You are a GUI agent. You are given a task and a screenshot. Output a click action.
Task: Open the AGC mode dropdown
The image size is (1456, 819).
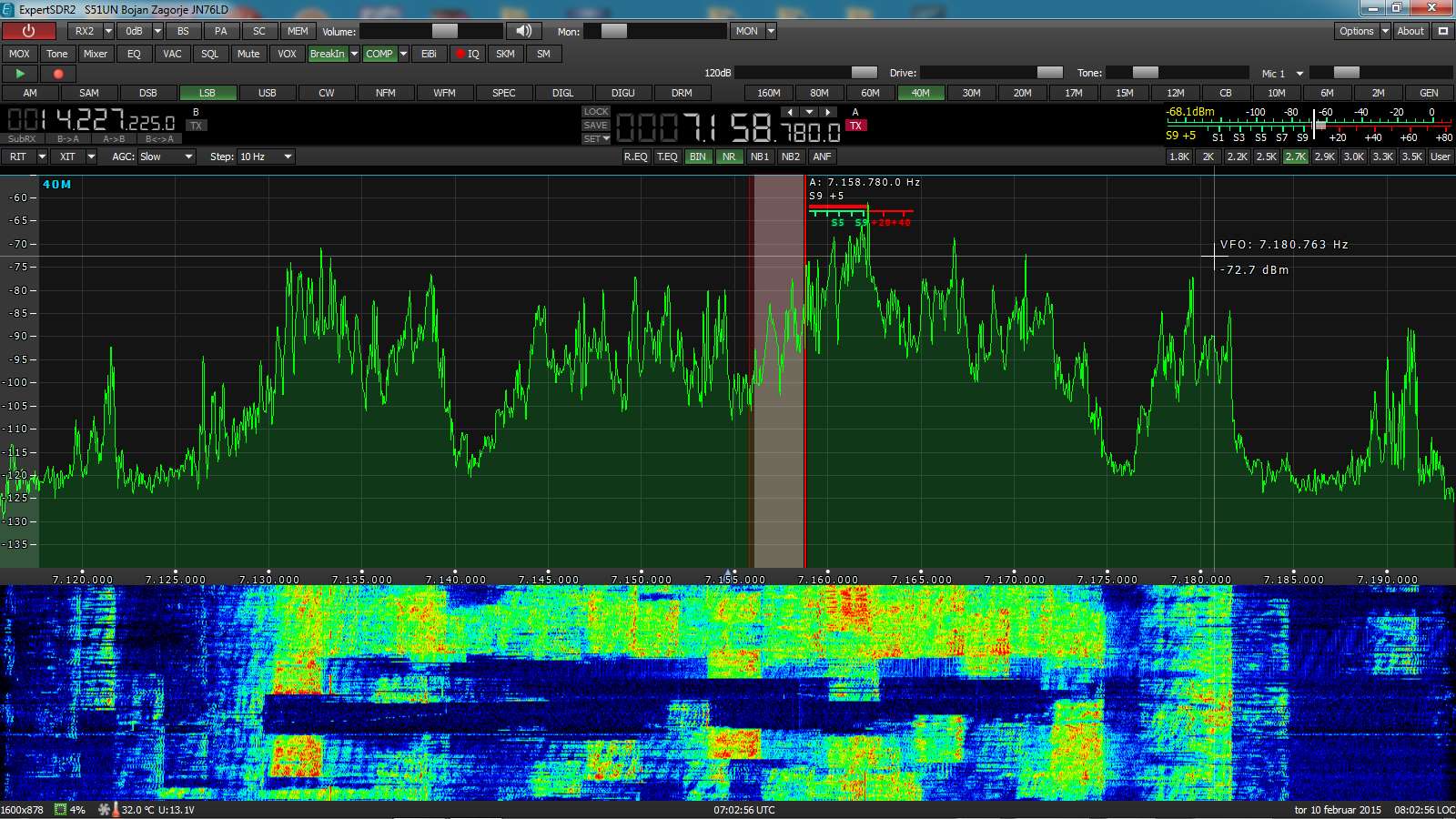tap(167, 157)
